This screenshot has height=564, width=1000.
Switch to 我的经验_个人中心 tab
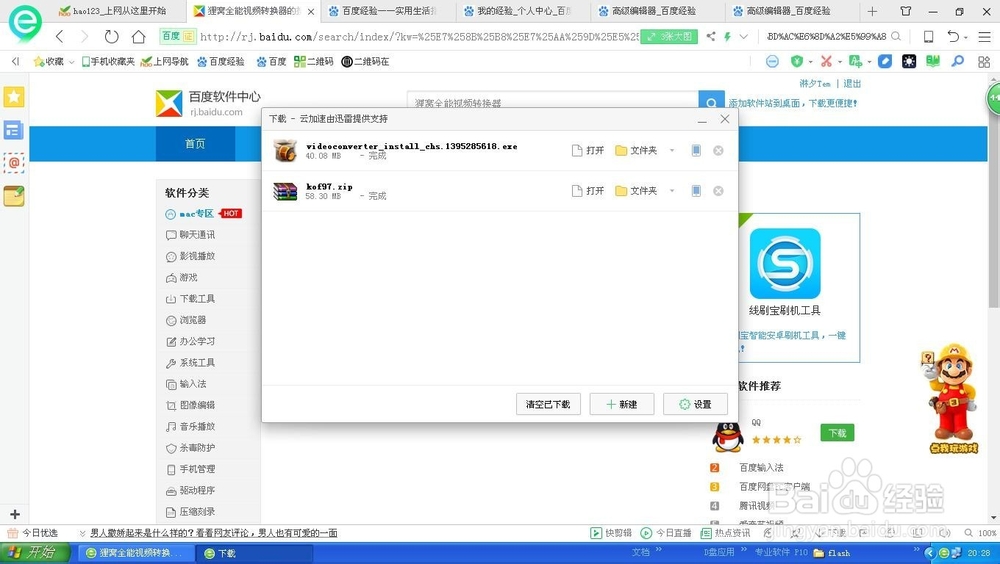[523, 11]
